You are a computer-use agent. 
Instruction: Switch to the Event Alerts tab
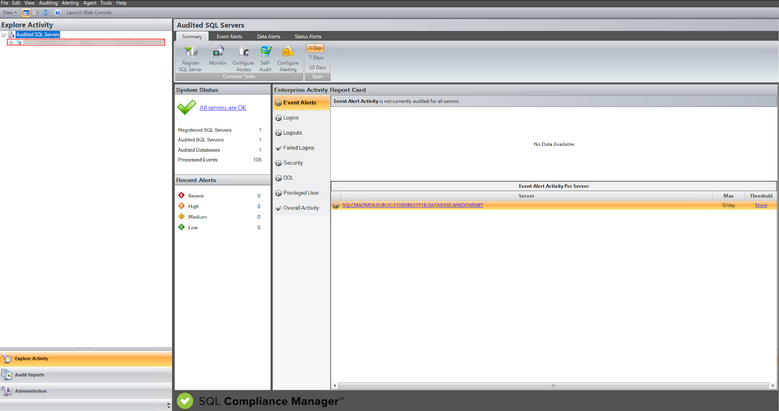(229, 36)
